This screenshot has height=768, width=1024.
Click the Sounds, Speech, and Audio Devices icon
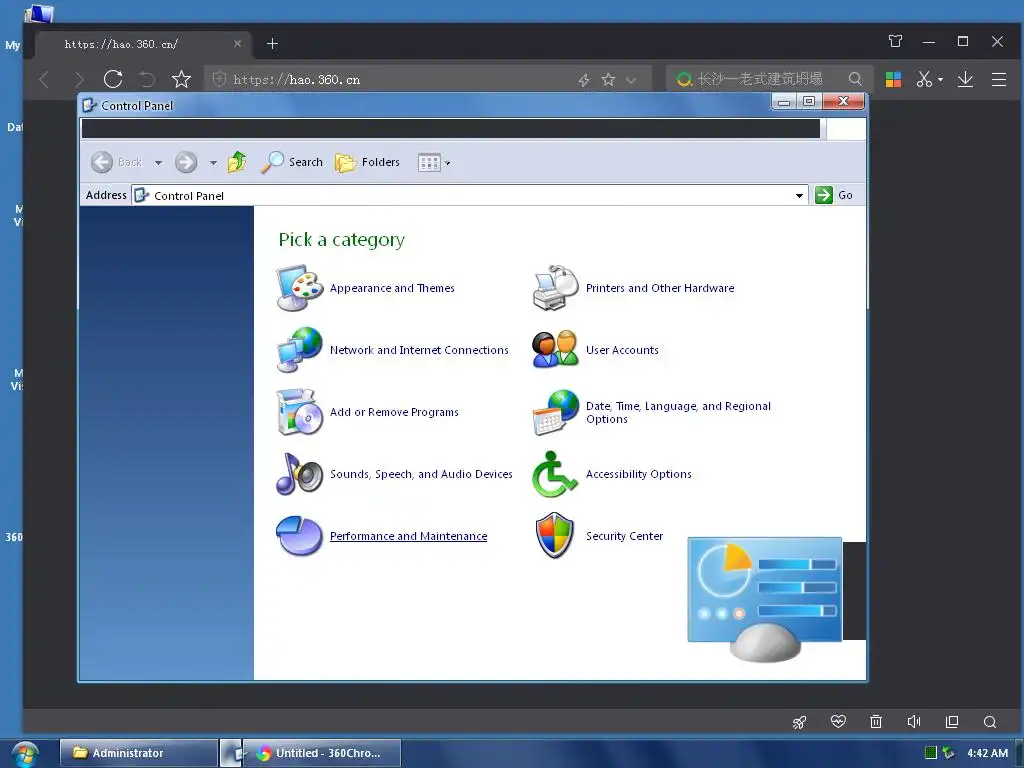pos(300,474)
